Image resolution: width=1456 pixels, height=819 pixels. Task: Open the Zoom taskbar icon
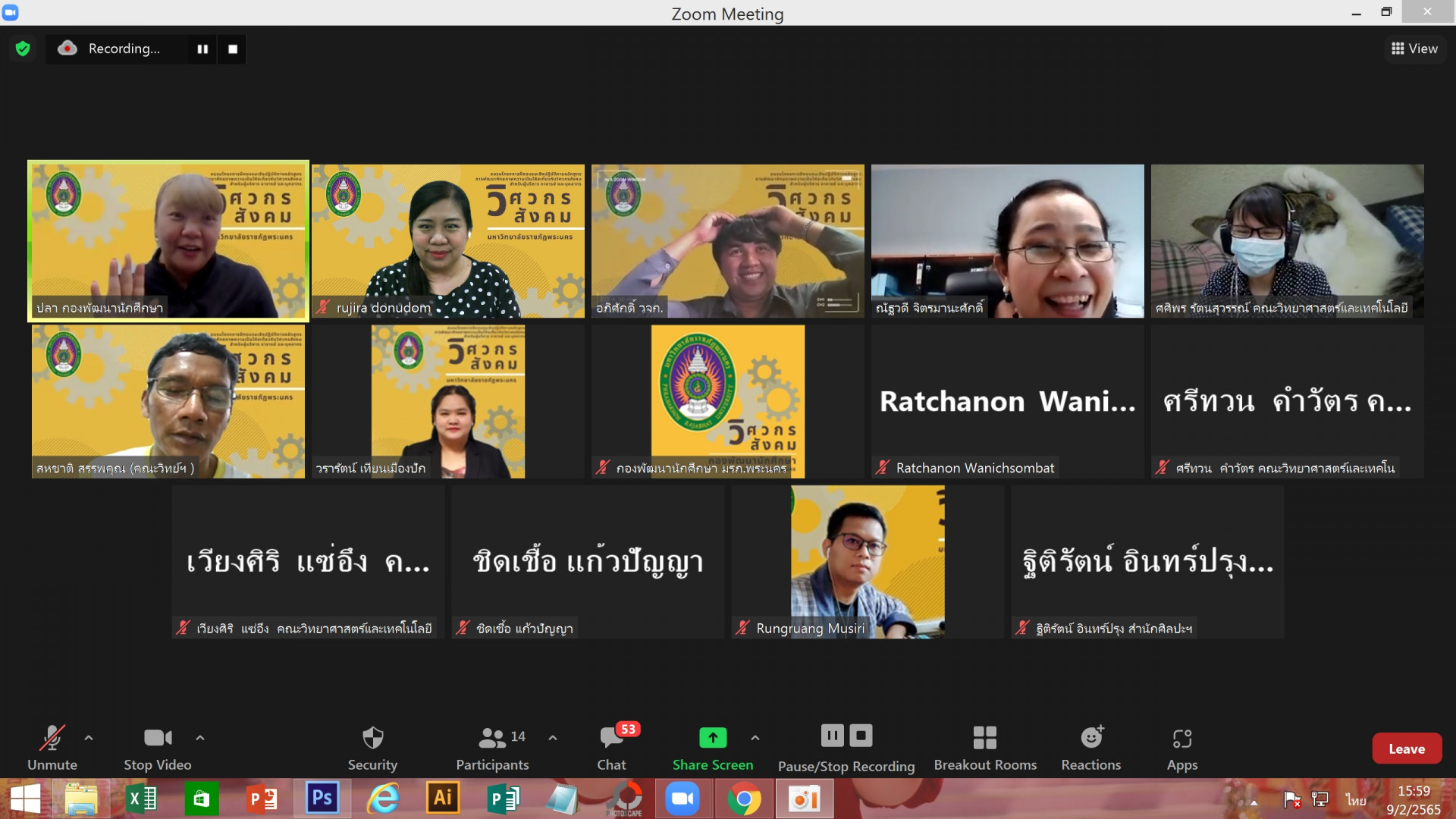(682, 799)
